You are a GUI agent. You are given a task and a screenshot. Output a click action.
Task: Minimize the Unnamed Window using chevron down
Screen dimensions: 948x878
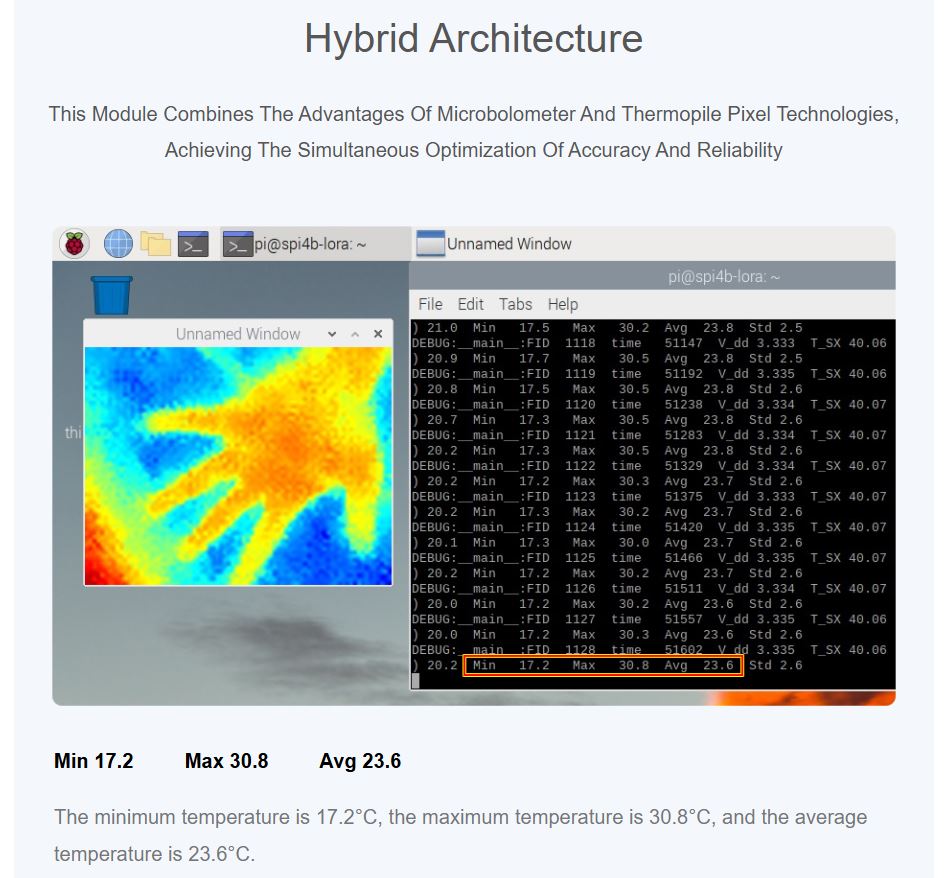[332, 334]
